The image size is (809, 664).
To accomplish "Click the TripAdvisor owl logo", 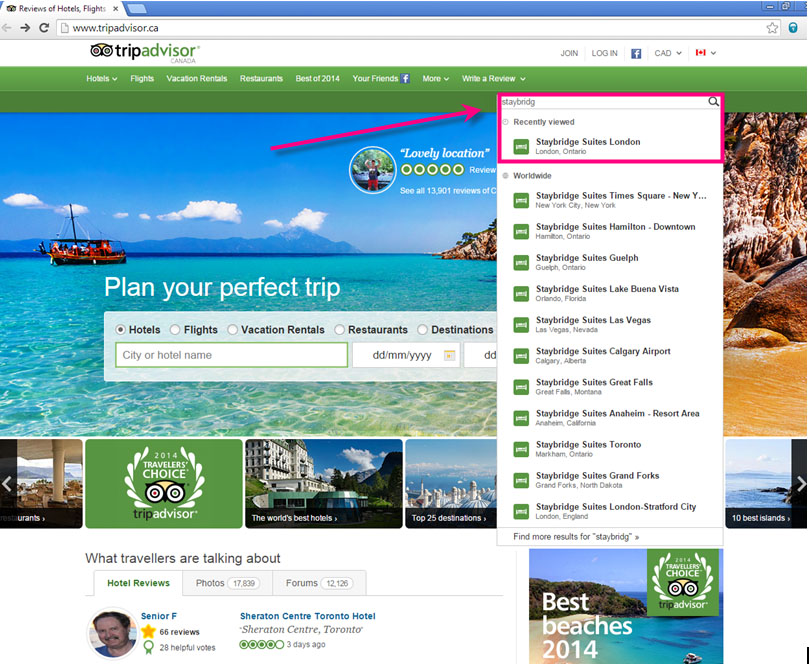I will (x=101, y=51).
